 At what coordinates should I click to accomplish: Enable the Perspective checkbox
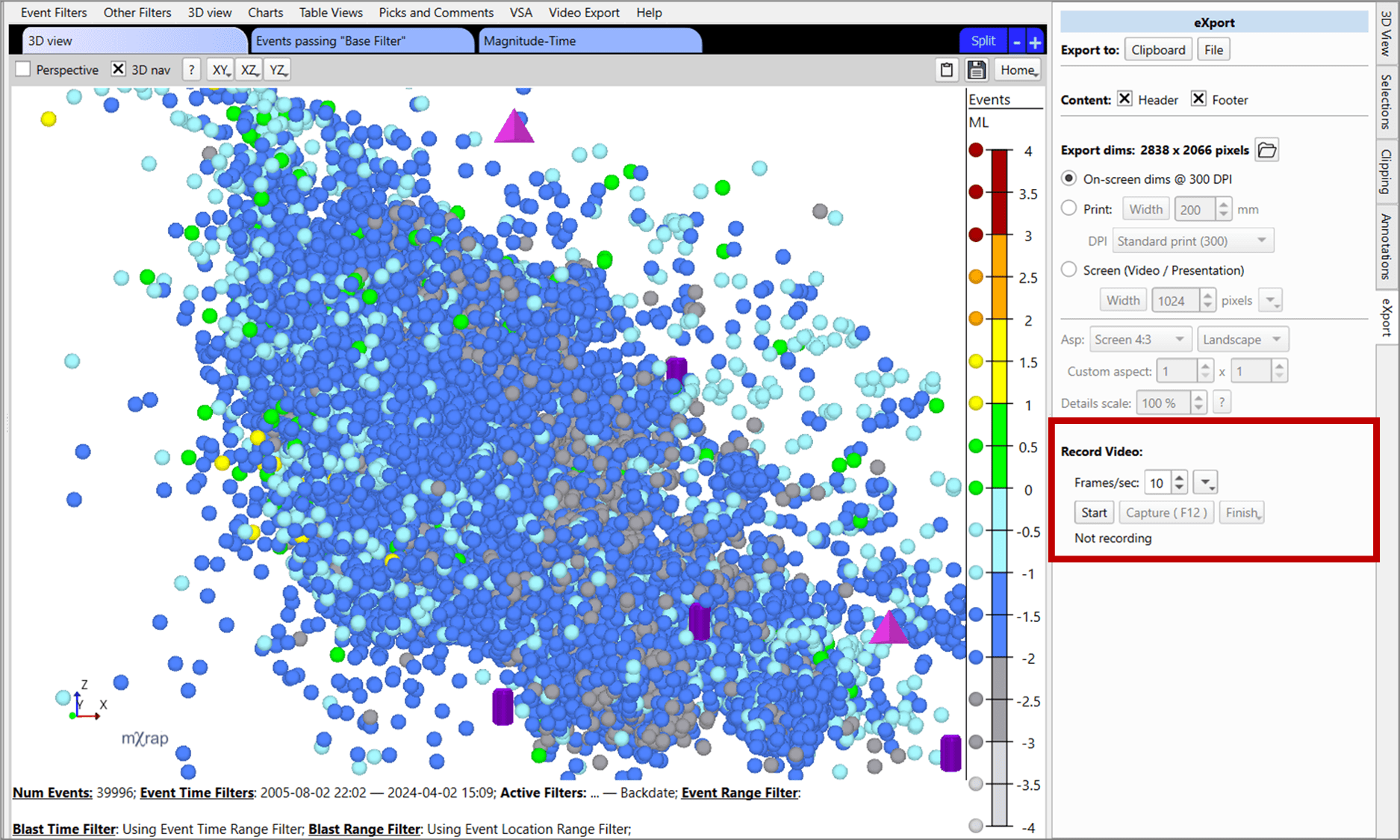24,69
